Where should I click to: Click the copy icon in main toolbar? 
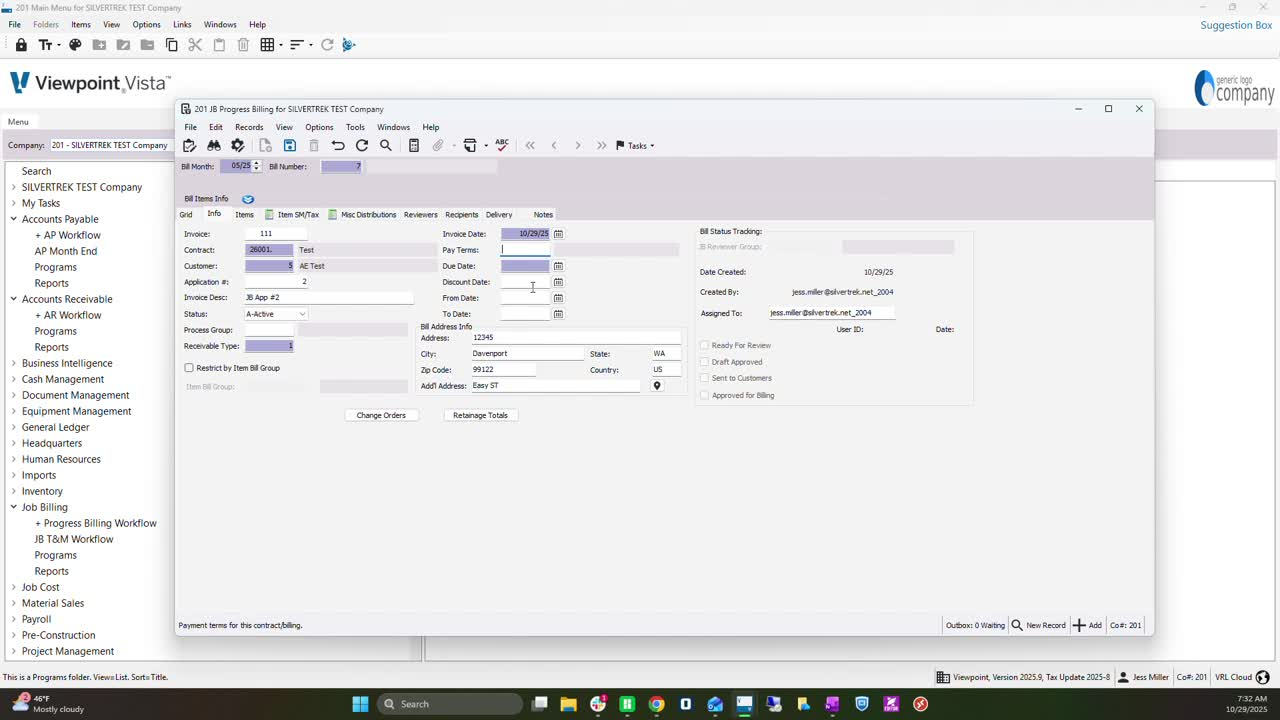pos(171,45)
